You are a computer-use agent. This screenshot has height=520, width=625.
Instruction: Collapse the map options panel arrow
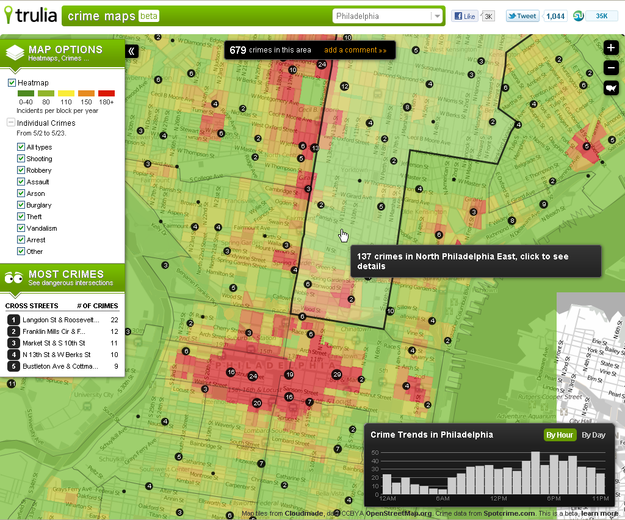tap(132, 51)
